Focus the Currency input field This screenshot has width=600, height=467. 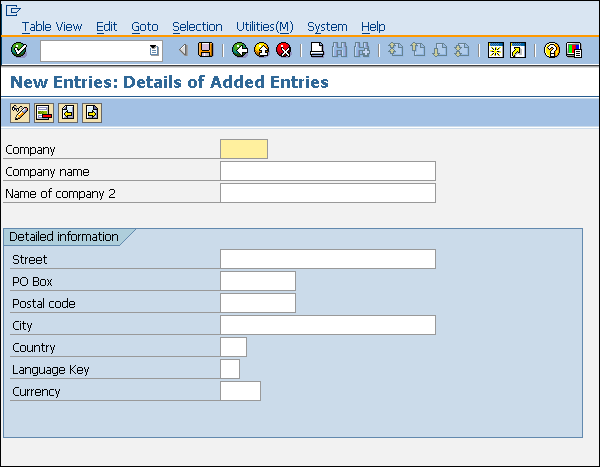point(240,392)
